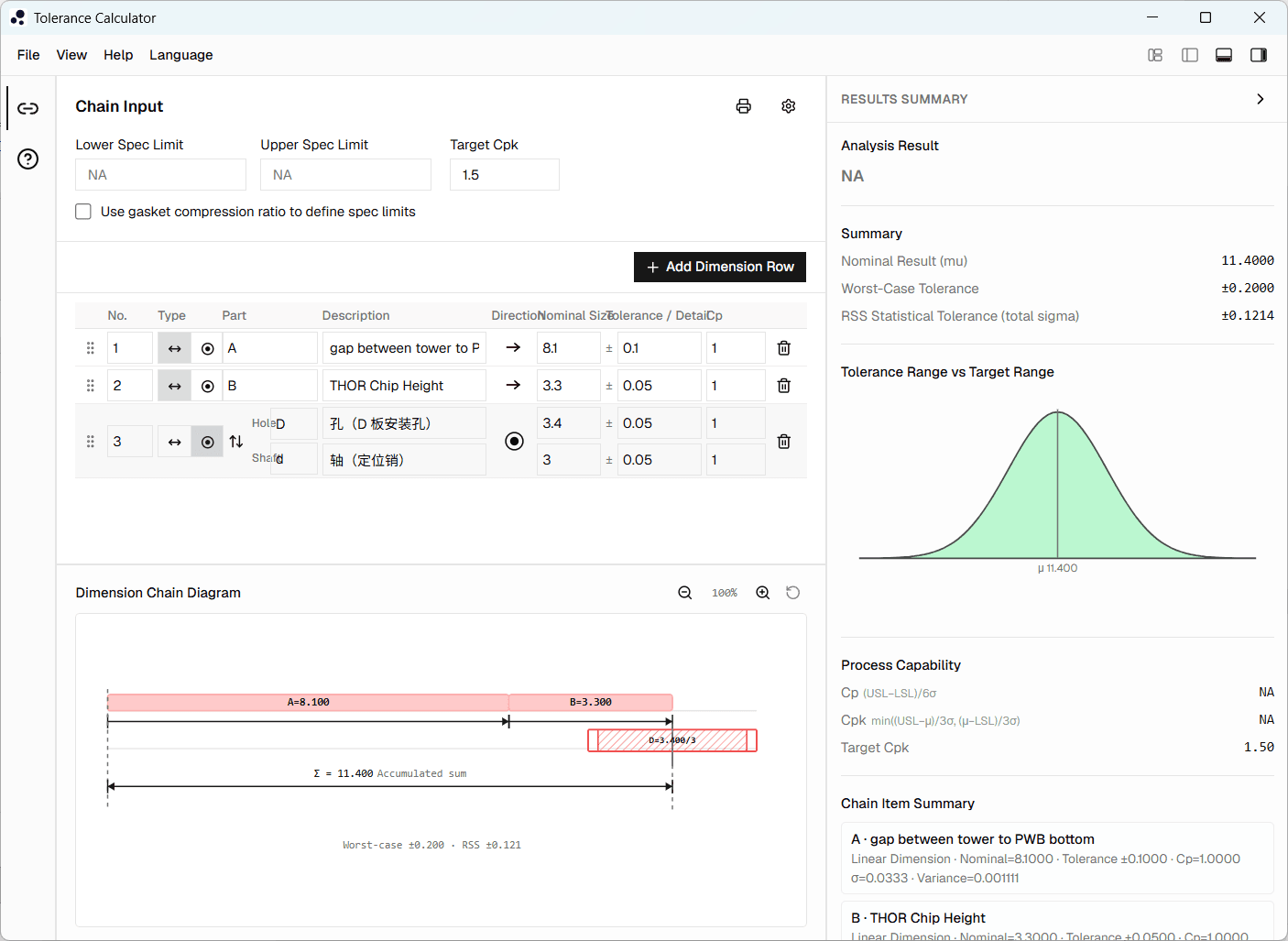Viewport: 1288px width, 941px height.
Task: Click the Upper Spec Limit field
Action: [345, 175]
